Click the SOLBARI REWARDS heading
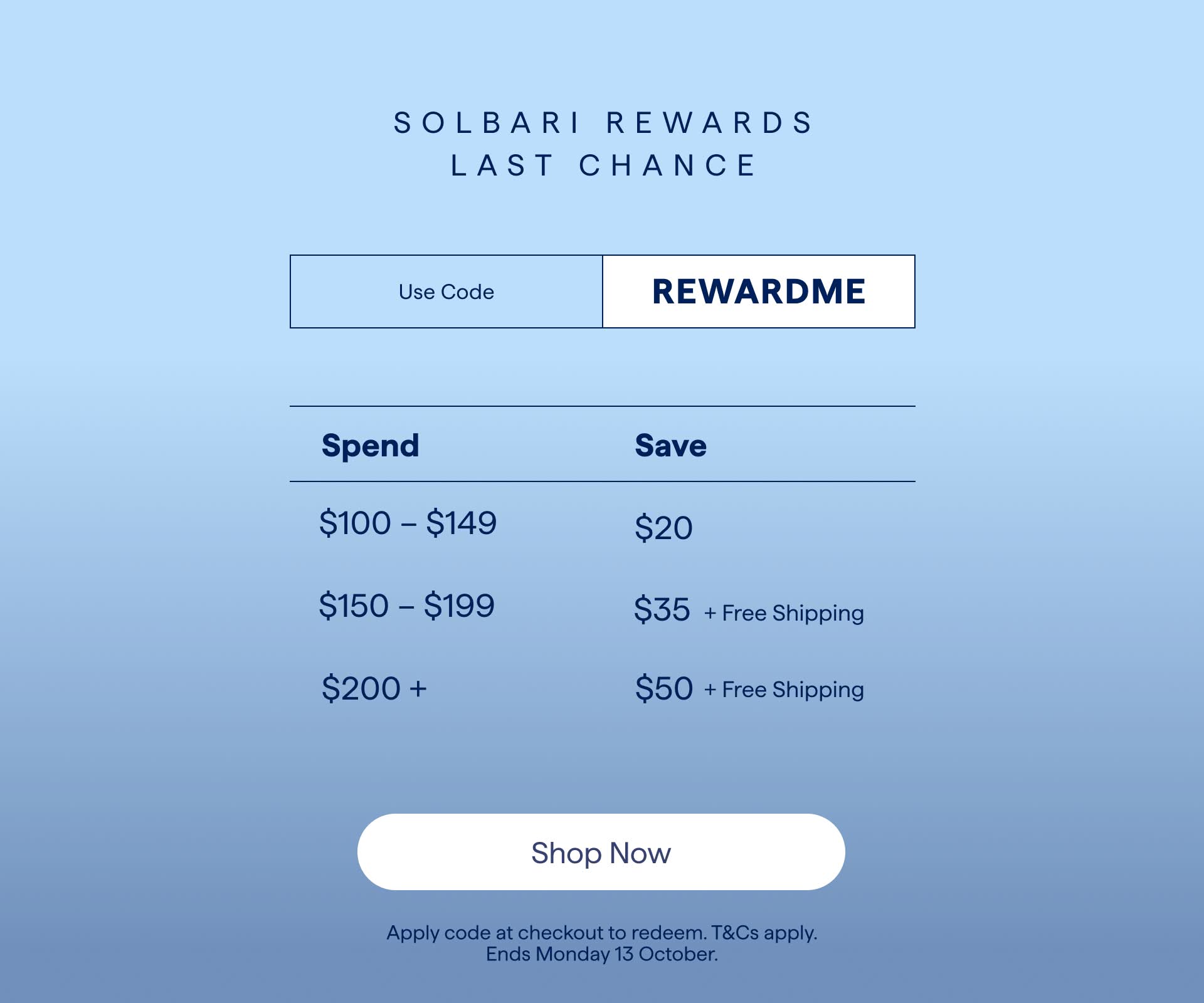This screenshot has height=1003, width=1204. 602,123
